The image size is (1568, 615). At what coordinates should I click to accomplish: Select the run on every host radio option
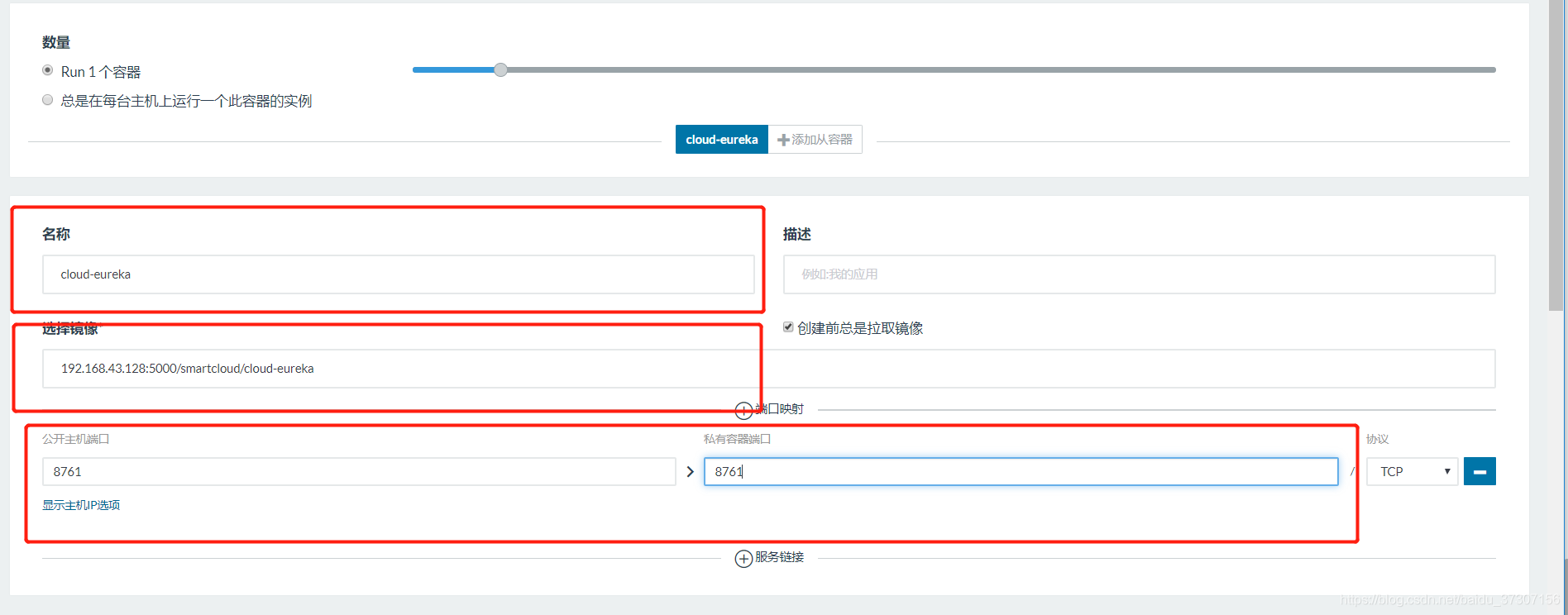[47, 100]
